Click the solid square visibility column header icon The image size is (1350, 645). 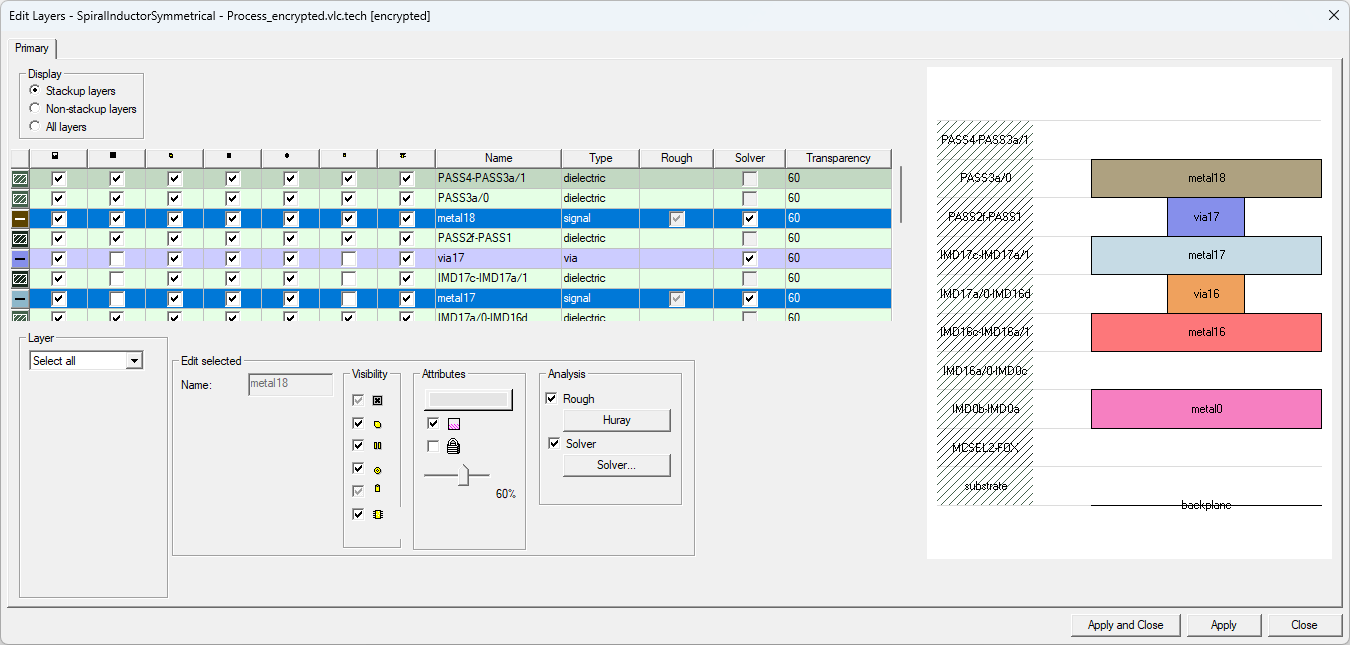pos(115,157)
